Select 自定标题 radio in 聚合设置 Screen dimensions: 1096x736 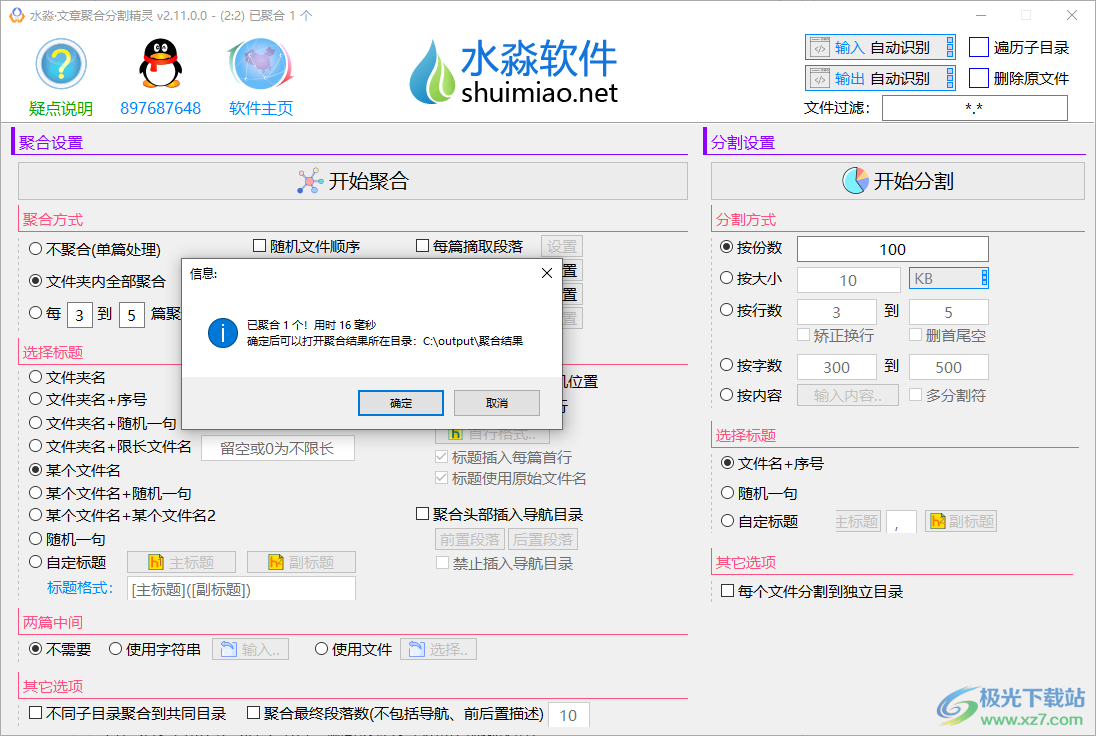(36, 562)
